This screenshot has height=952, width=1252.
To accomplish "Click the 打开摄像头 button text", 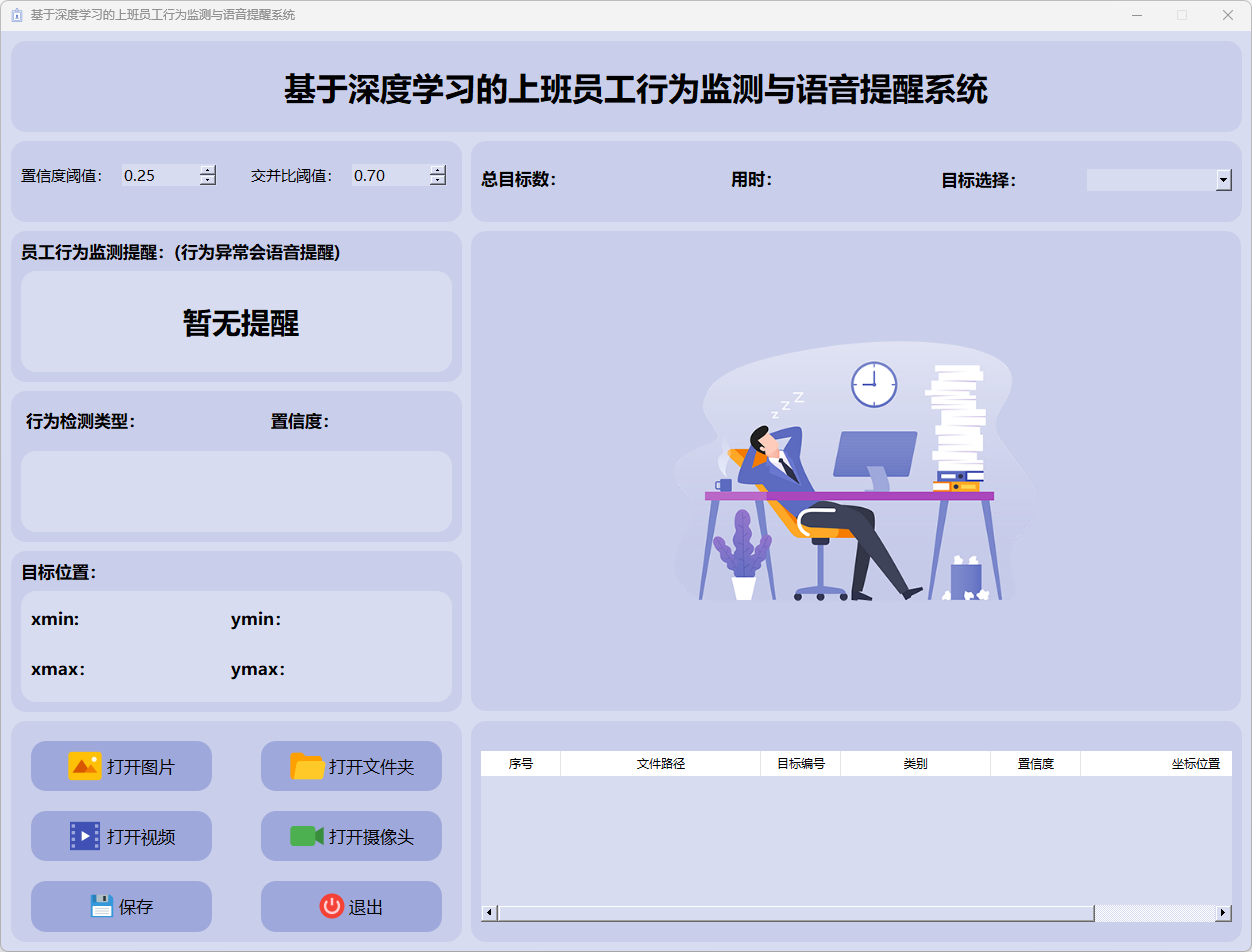I will click(x=371, y=837).
